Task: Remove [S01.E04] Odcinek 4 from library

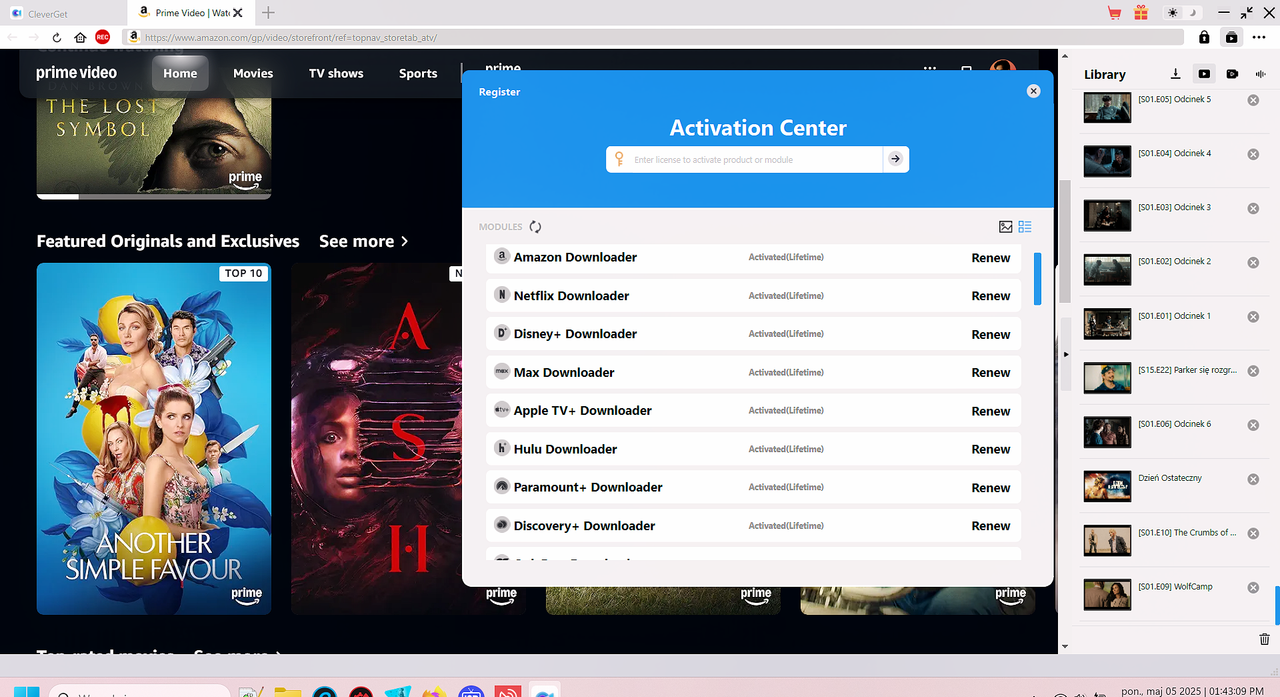Action: tap(1252, 154)
